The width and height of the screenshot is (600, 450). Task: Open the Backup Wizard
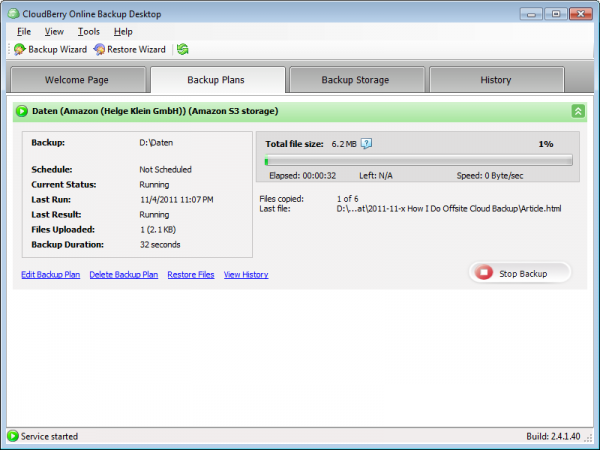point(51,49)
